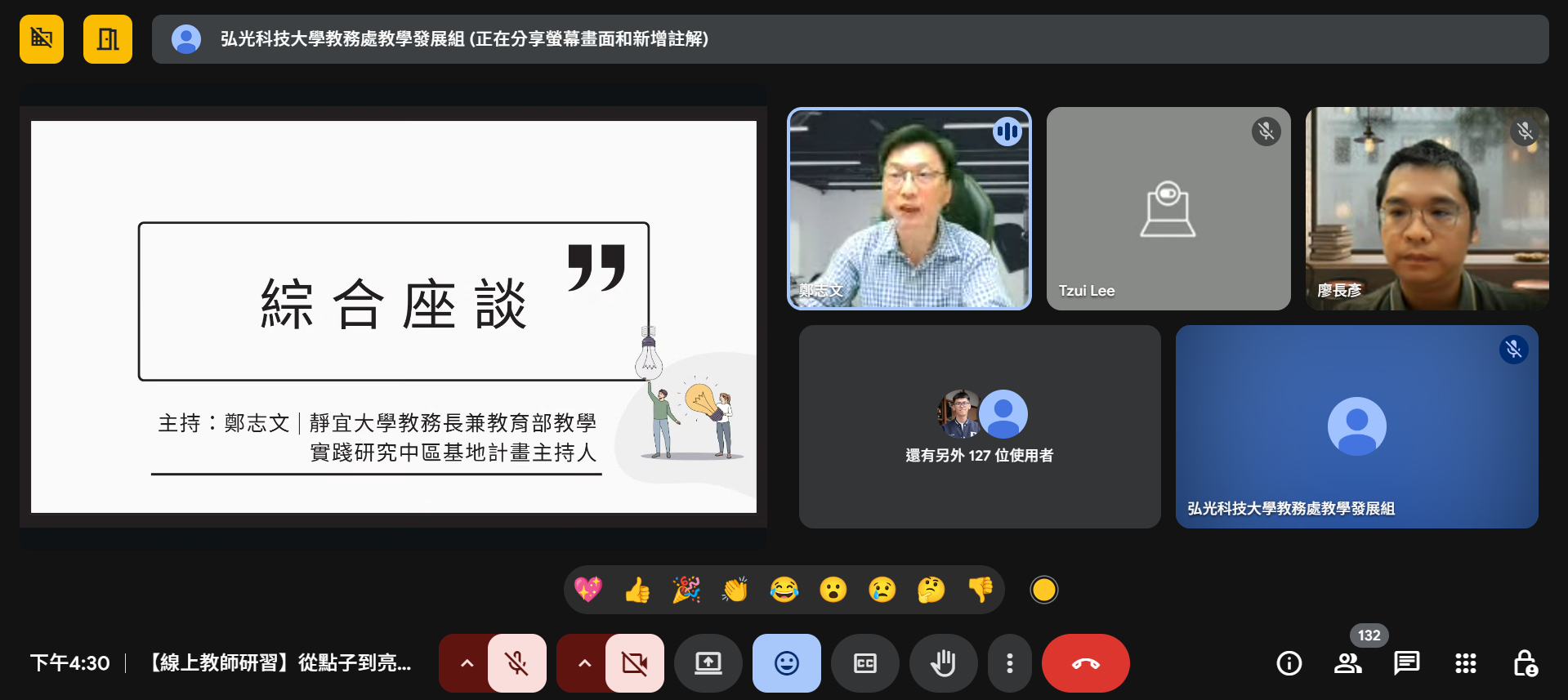The image size is (1568, 700).
Task: Unmute the microphone
Action: pyautogui.click(x=517, y=663)
